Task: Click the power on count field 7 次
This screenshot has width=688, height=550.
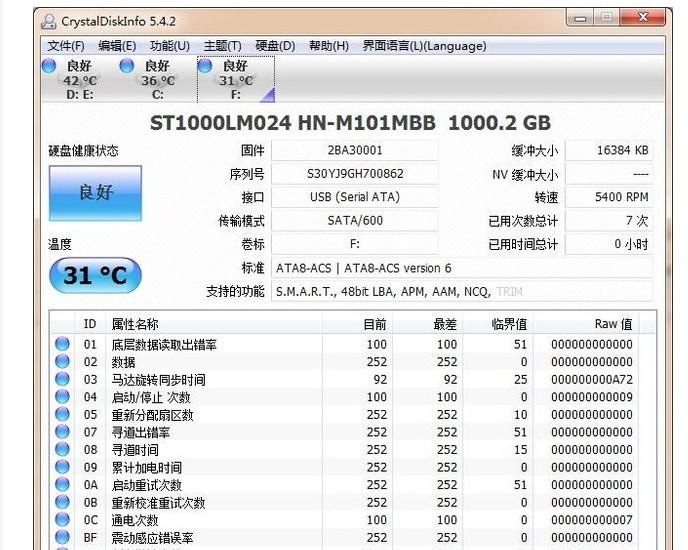Action: pyautogui.click(x=609, y=220)
